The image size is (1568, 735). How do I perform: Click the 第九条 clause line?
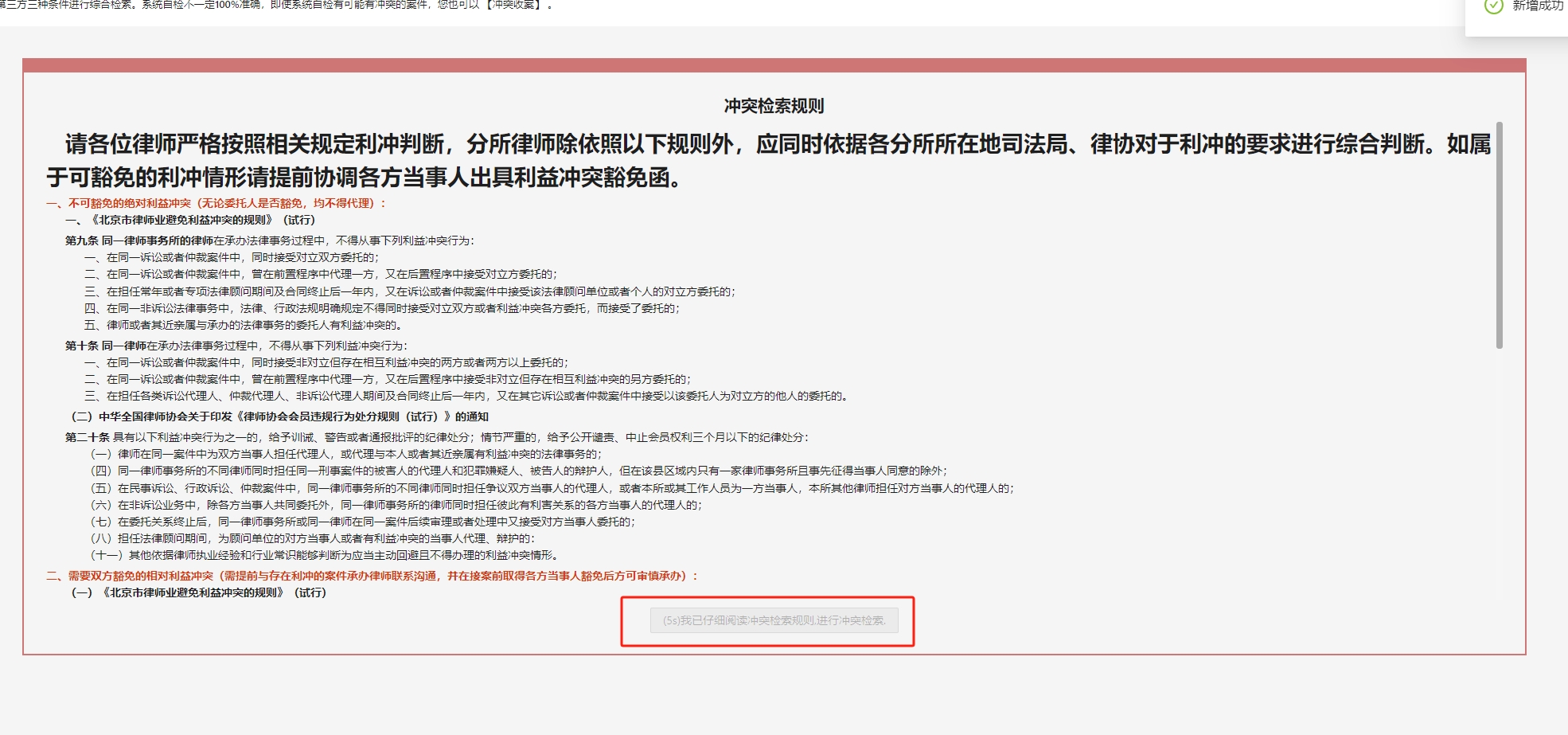pyautogui.click(x=270, y=240)
